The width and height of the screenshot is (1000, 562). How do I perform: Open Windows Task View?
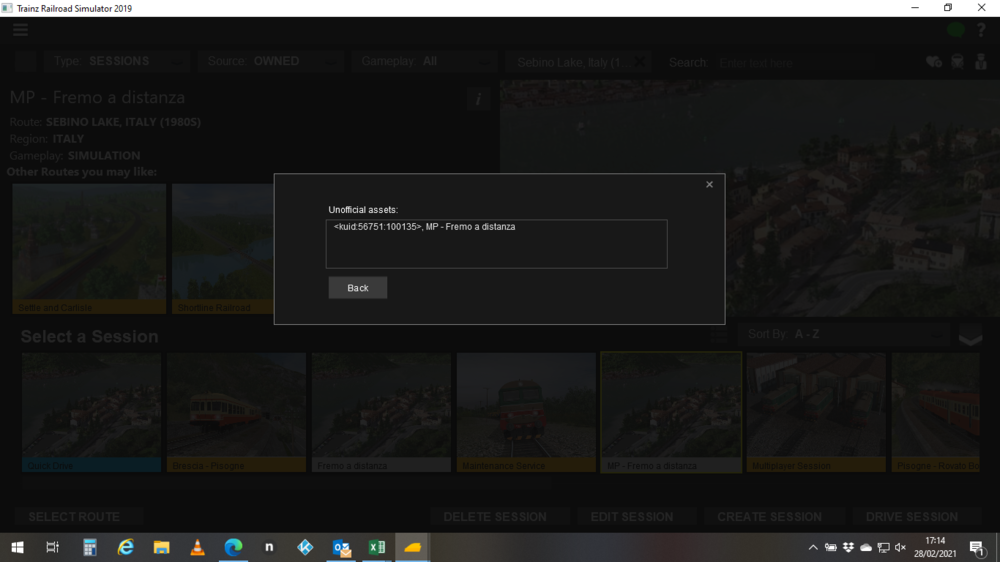[52, 547]
